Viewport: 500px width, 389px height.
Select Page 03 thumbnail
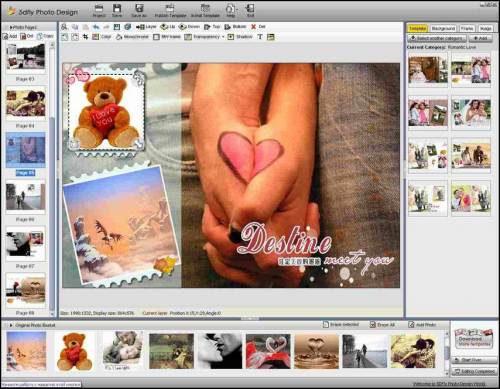(25, 59)
